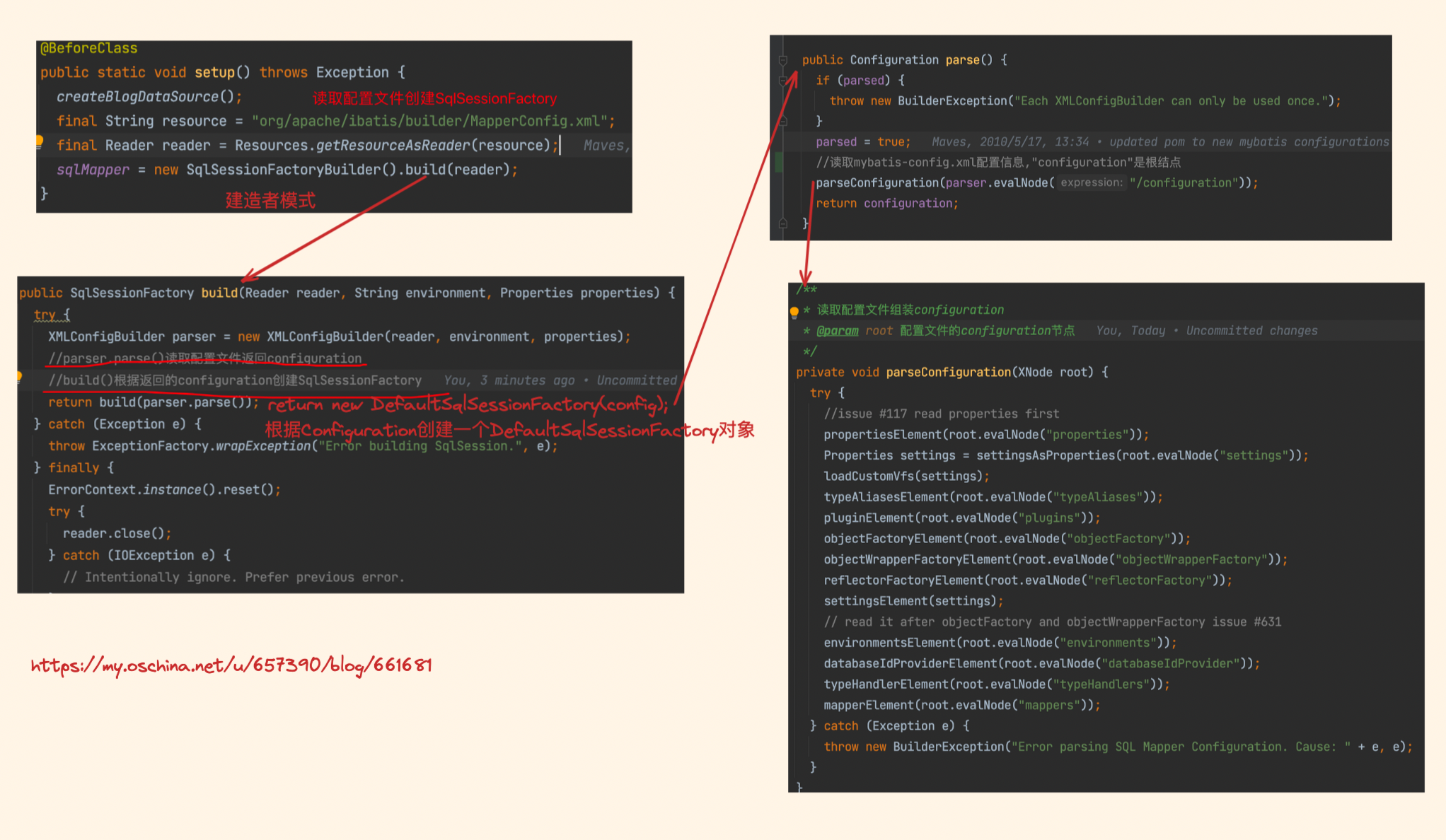Open the my.oschina.net blog URL
Image resolution: width=1446 pixels, height=840 pixels.
[231, 665]
